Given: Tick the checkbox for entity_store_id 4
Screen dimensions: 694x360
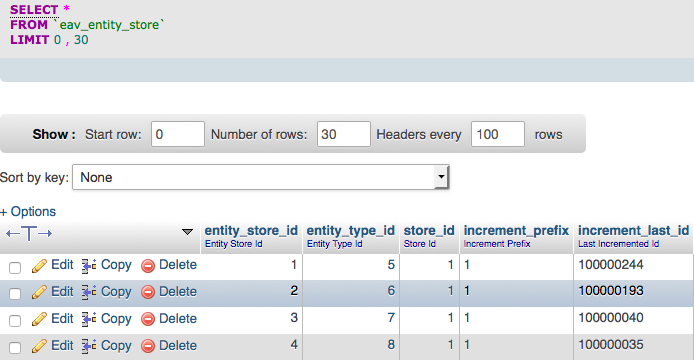Looking at the screenshot, I should pos(15,348).
